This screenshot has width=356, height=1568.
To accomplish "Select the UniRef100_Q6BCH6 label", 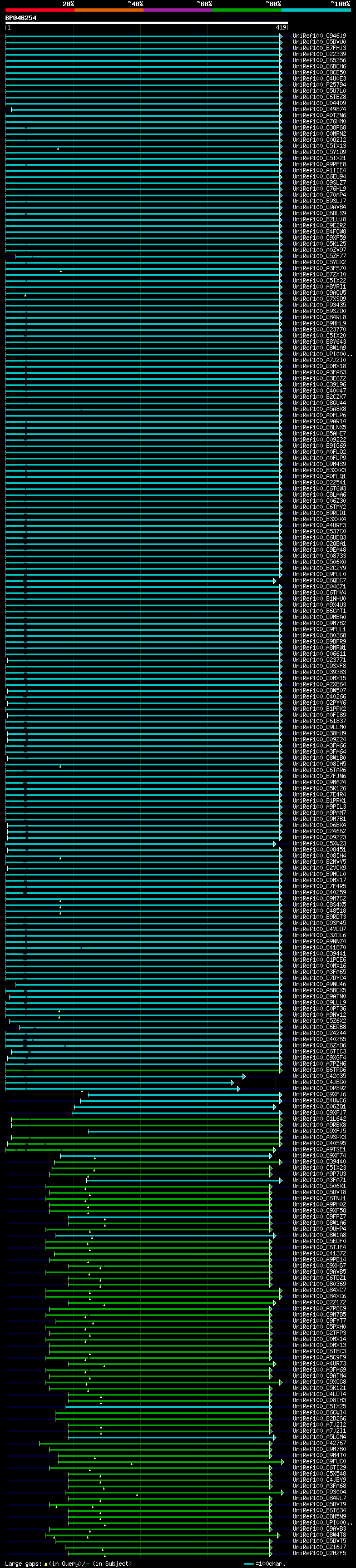I will (x=319, y=66).
